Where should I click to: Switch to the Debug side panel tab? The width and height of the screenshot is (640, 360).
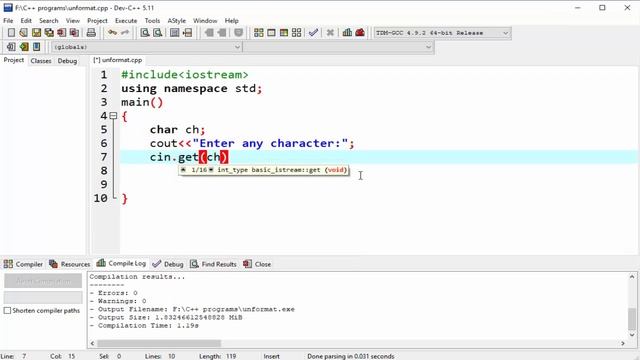pyautogui.click(x=67, y=60)
